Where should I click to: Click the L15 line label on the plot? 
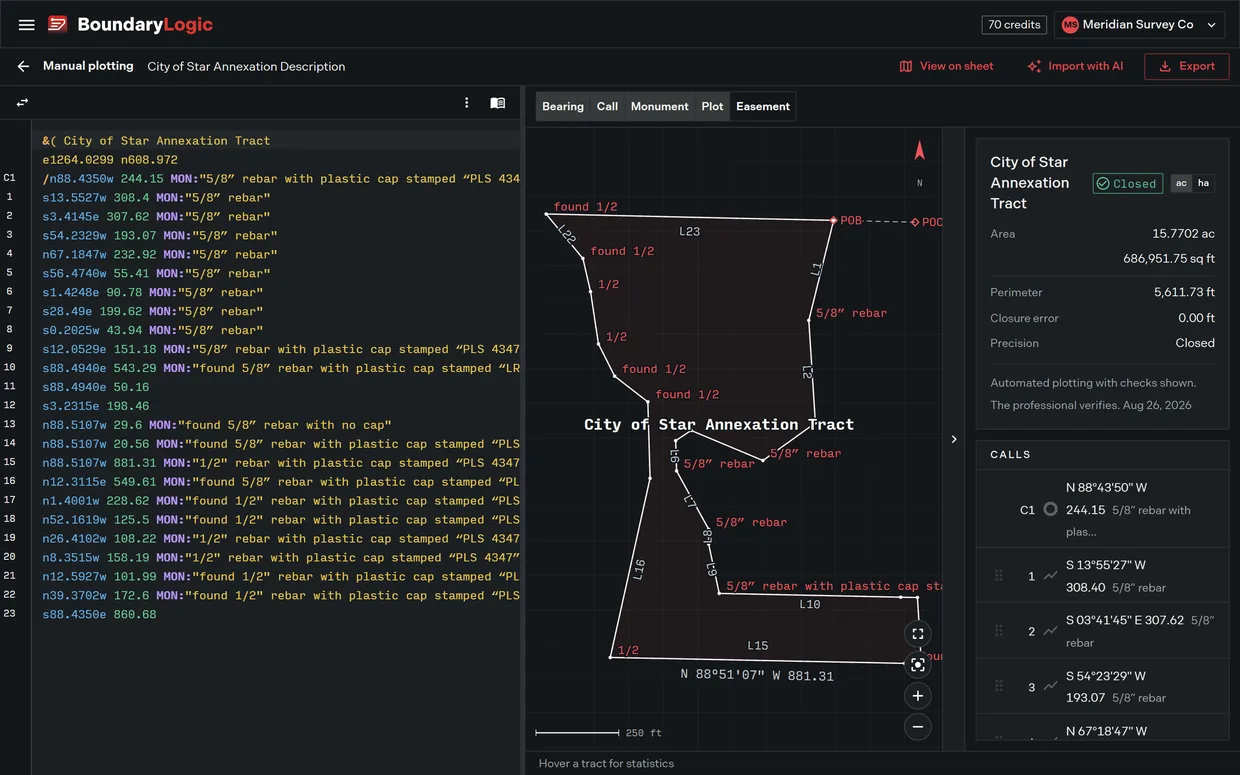[x=758, y=645]
